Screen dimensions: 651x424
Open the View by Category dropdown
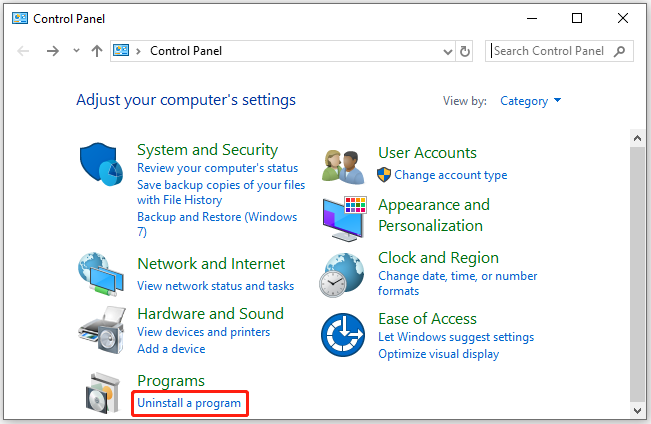point(531,101)
